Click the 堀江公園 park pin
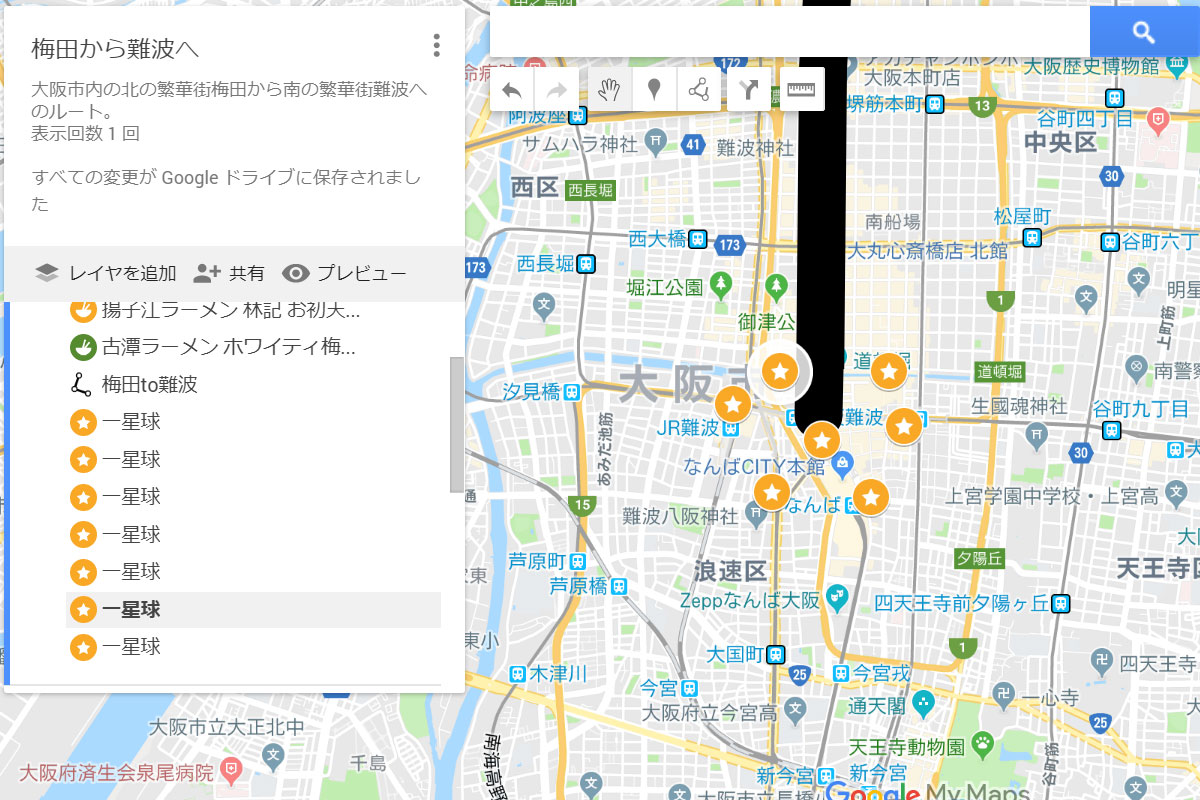The height and width of the screenshot is (800, 1200). click(x=722, y=288)
